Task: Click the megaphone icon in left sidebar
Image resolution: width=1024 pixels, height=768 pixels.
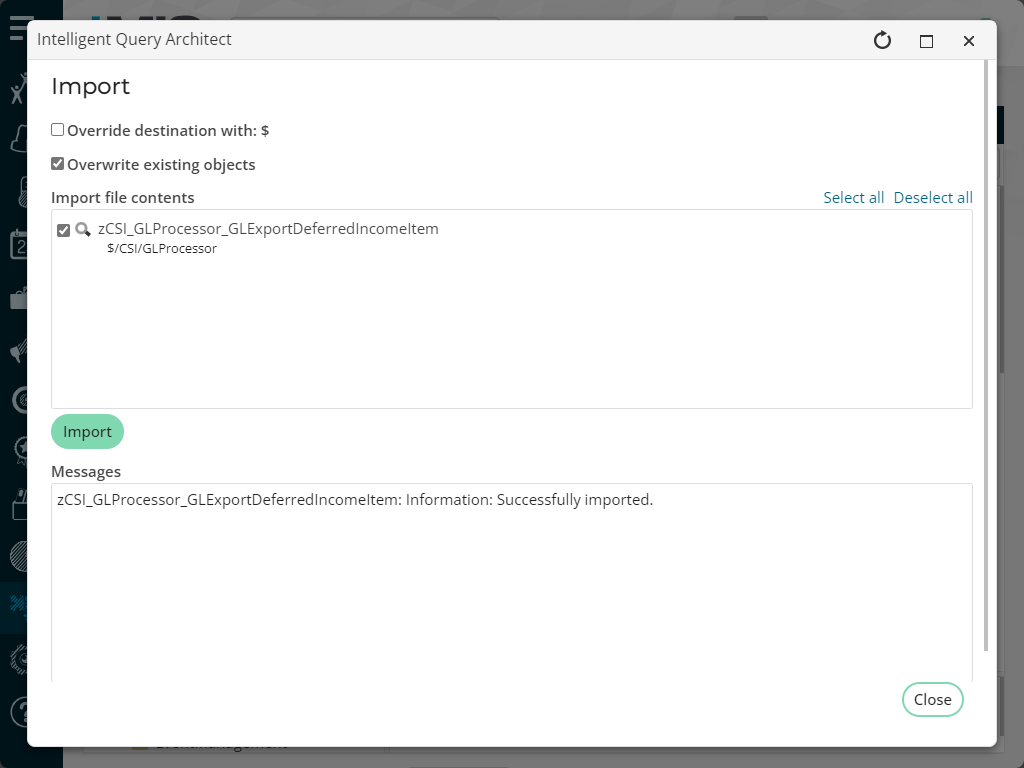Action: click(x=19, y=351)
